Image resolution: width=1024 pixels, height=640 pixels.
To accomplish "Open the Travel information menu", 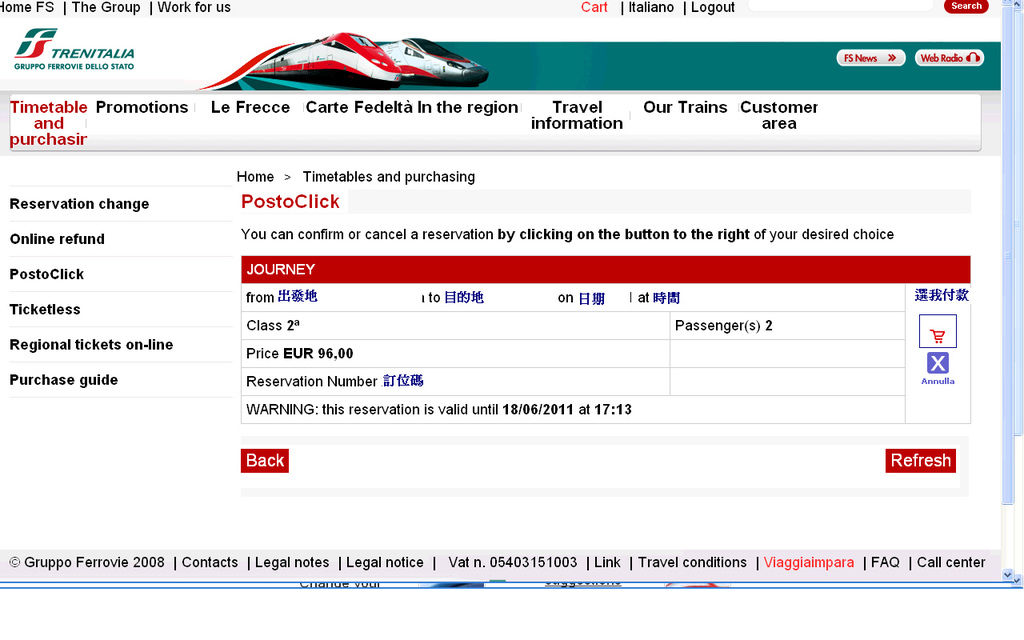I will [577, 115].
